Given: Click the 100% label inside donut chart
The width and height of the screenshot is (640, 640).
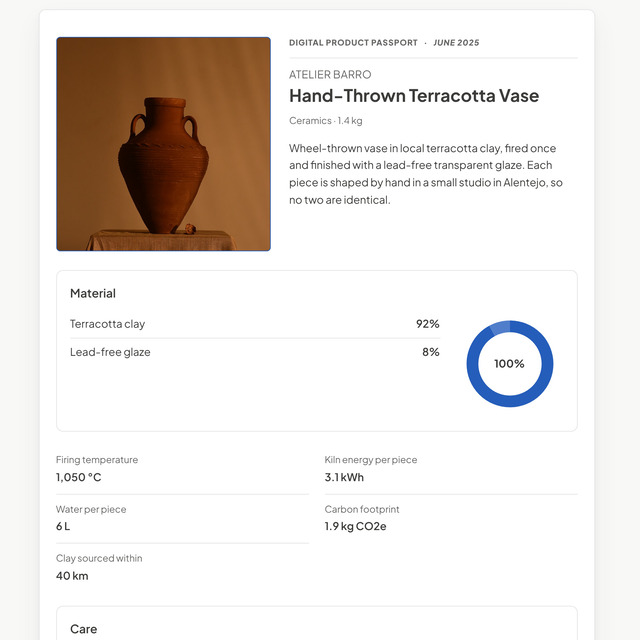Looking at the screenshot, I should (509, 364).
